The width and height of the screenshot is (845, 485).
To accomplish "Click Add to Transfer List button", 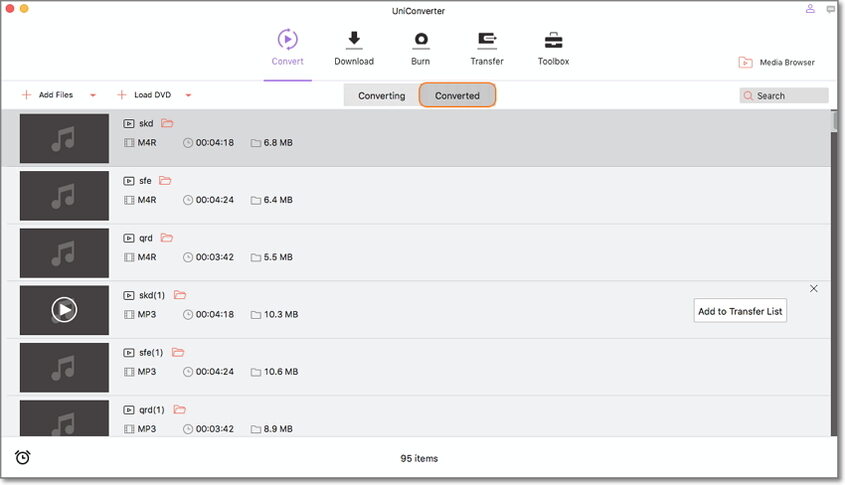I will pyautogui.click(x=740, y=311).
